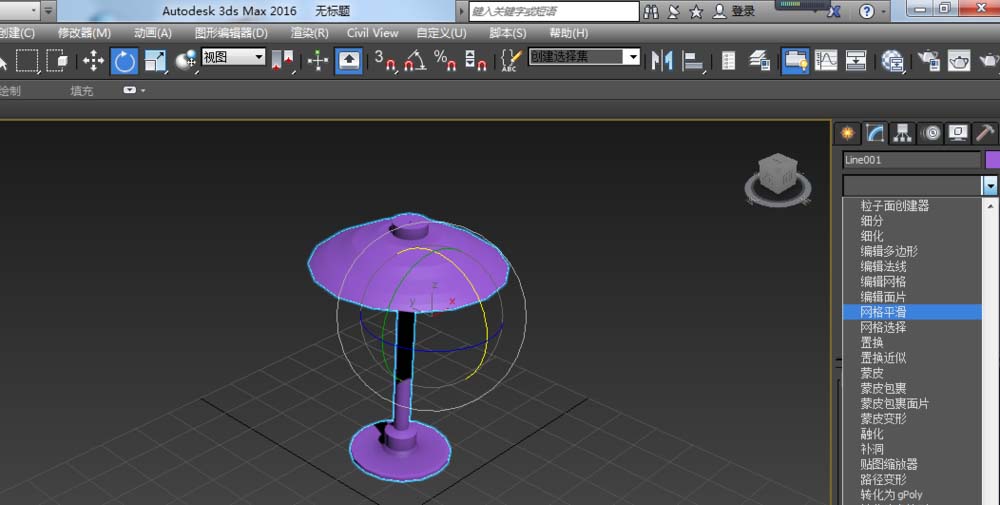Image resolution: width=1000 pixels, height=505 pixels.
Task: Choose the Select and Scale tool
Action: (155, 61)
